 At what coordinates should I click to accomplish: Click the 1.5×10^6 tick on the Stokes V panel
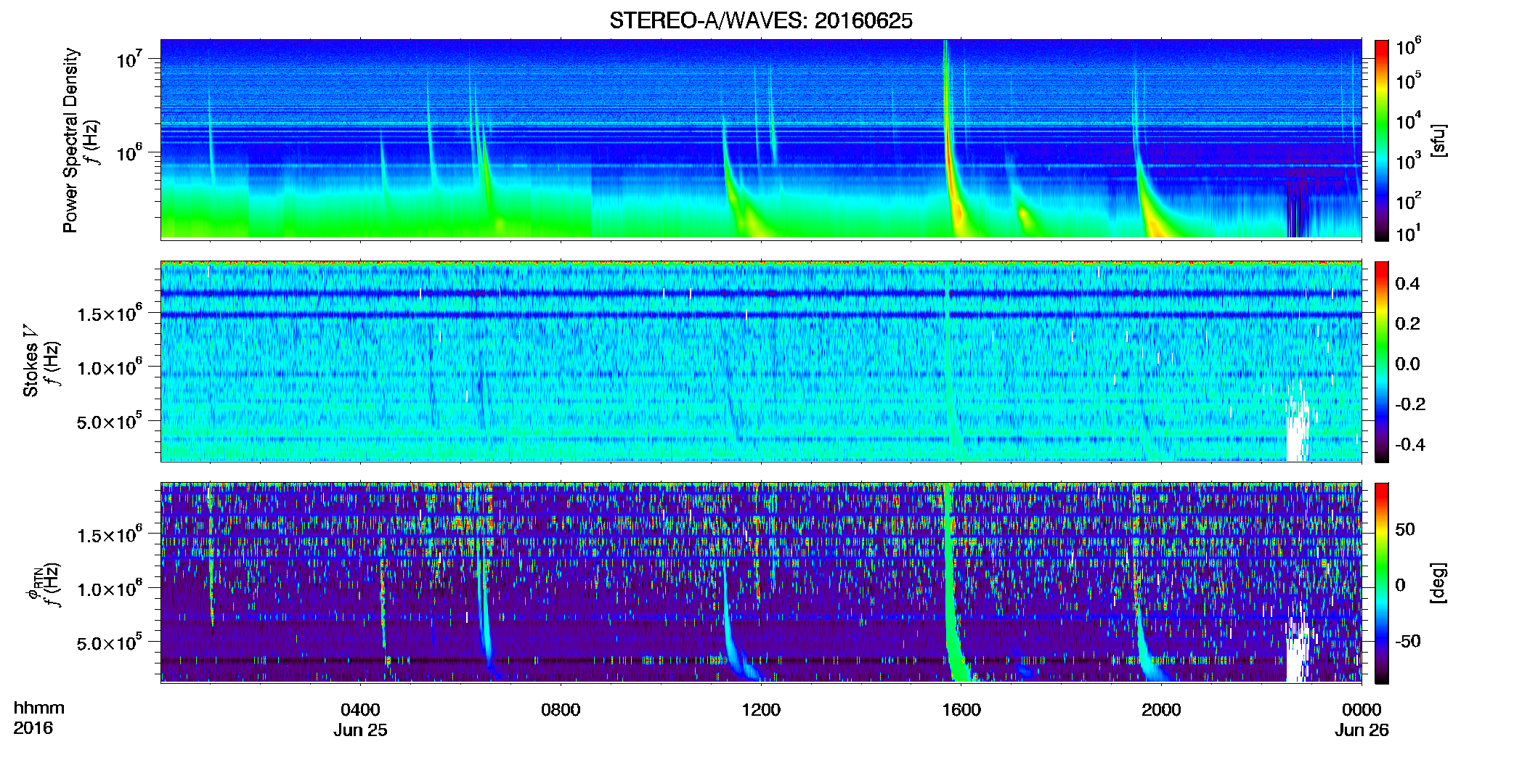[110, 314]
